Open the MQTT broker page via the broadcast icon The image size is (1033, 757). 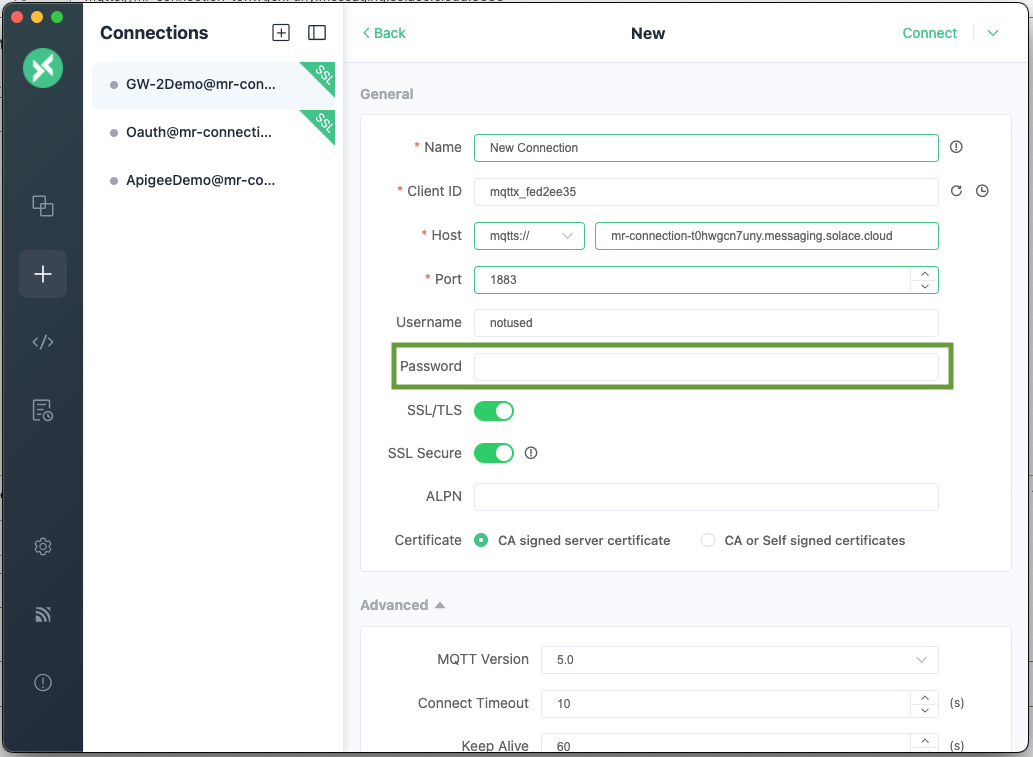[x=42, y=614]
